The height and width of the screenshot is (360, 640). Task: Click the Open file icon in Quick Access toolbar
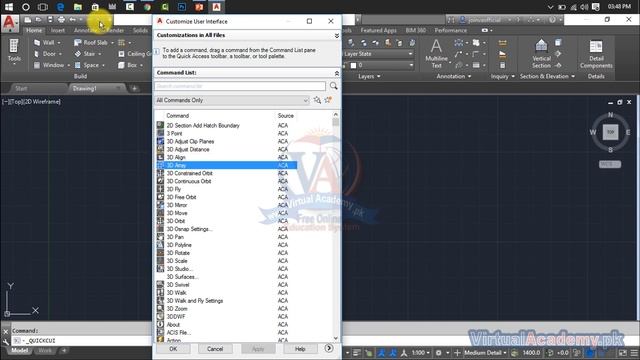[x=38, y=20]
